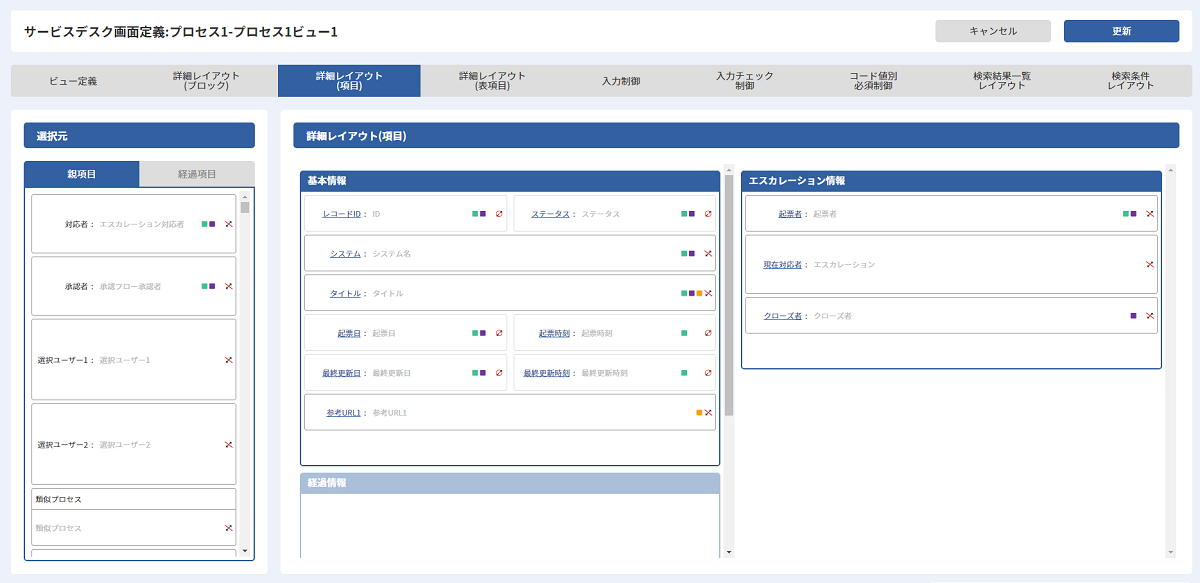Click the source list scrollbar down arrow
The image size is (1200, 583).
[x=245, y=553]
